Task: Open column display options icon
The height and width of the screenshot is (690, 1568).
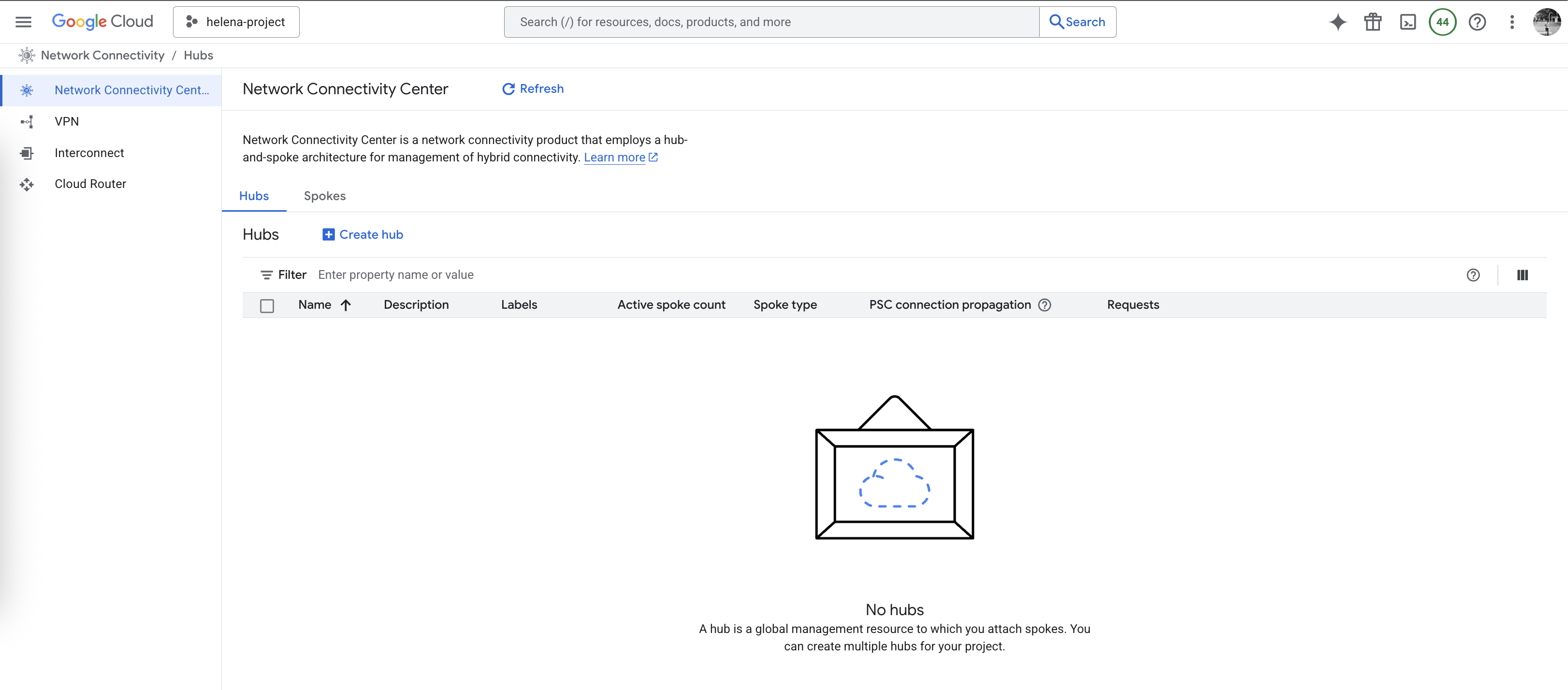Action: pos(1522,275)
